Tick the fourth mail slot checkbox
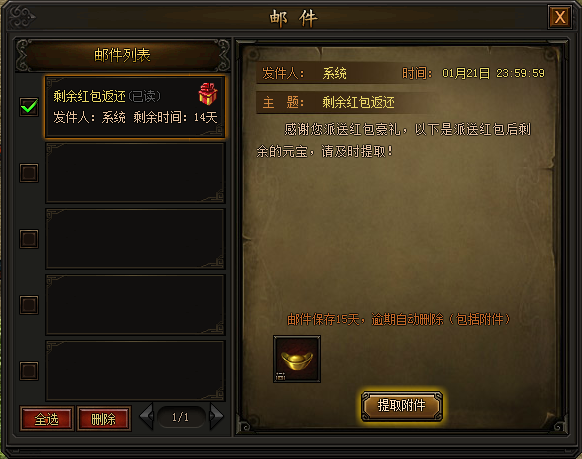This screenshot has width=582, height=459. (x=29, y=305)
